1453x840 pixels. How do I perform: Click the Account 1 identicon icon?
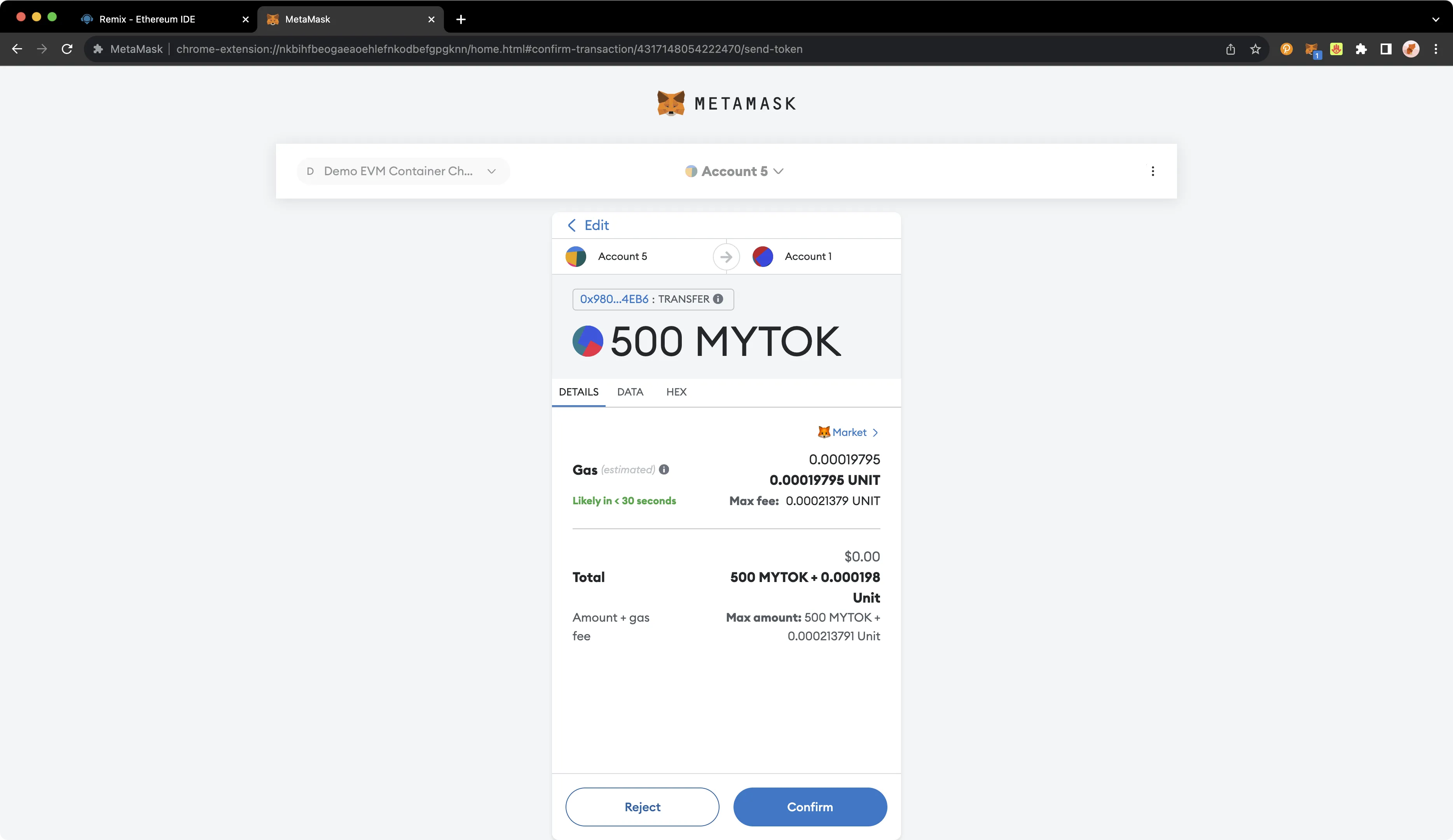[762, 256]
